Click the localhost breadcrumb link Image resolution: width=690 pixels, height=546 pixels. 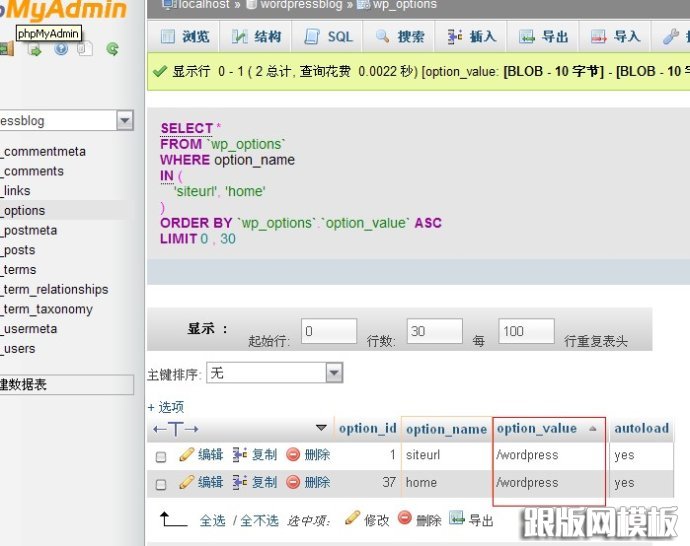point(203,4)
